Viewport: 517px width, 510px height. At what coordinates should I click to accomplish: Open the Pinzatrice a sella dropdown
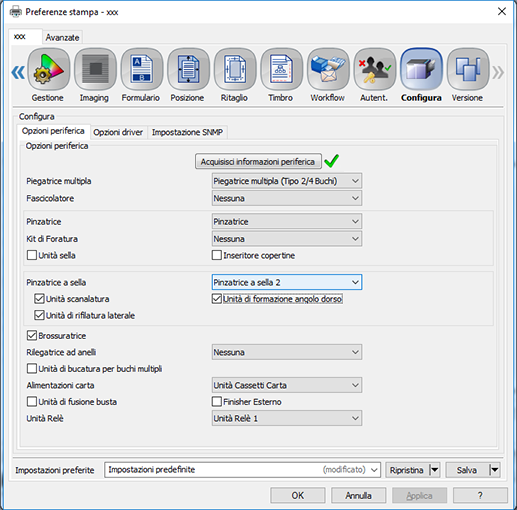click(287, 282)
